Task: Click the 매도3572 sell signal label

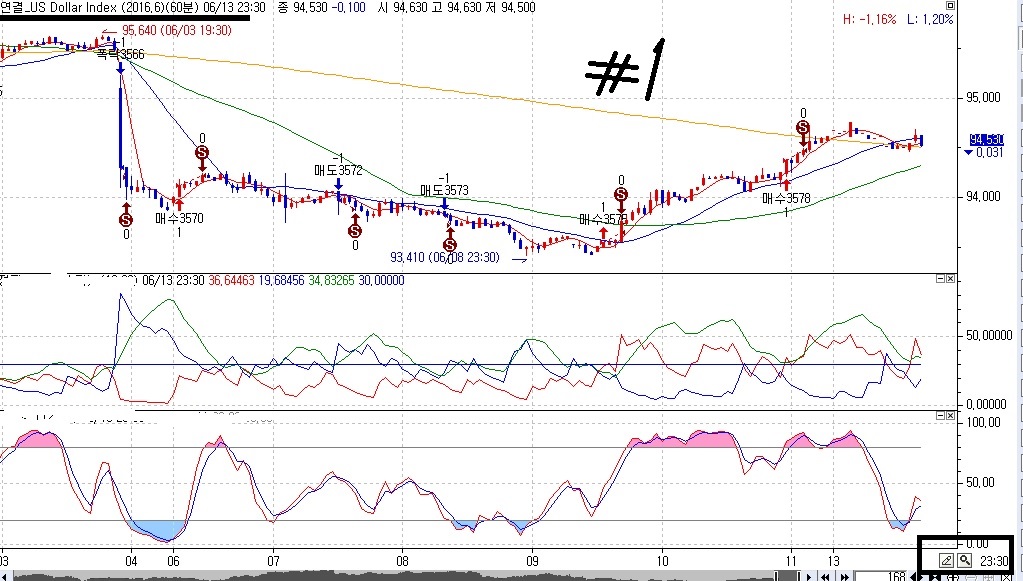Action: tap(338, 171)
